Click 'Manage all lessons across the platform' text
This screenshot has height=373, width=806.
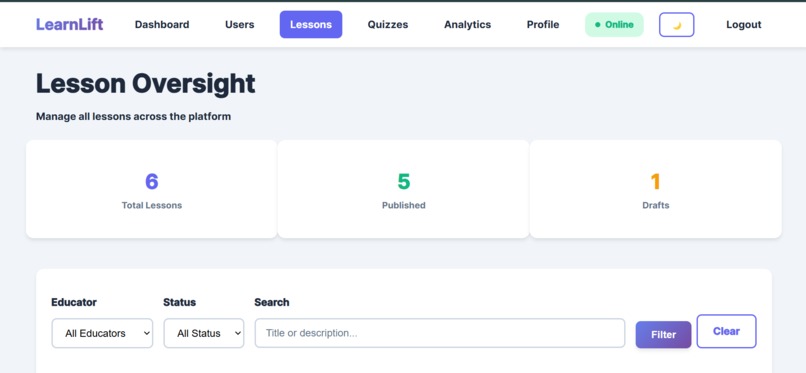click(133, 117)
